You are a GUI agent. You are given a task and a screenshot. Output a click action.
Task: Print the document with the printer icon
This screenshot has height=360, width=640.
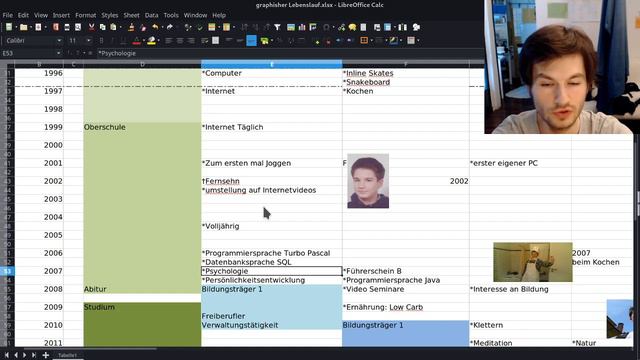coord(67,27)
